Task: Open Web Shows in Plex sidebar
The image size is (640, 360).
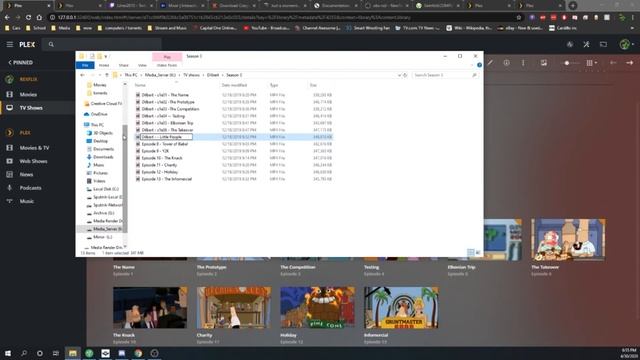Action: [x=33, y=161]
